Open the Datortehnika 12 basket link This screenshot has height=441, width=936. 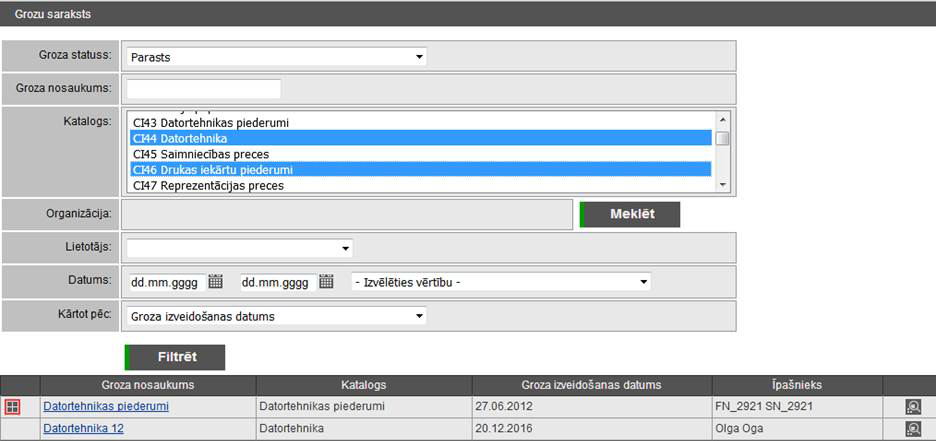click(83, 429)
